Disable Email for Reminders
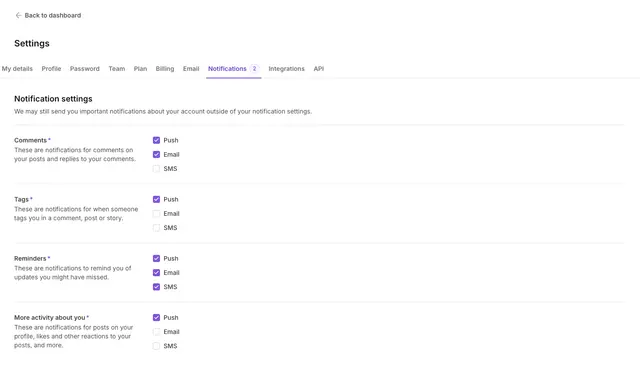The image size is (640, 372). point(156,273)
